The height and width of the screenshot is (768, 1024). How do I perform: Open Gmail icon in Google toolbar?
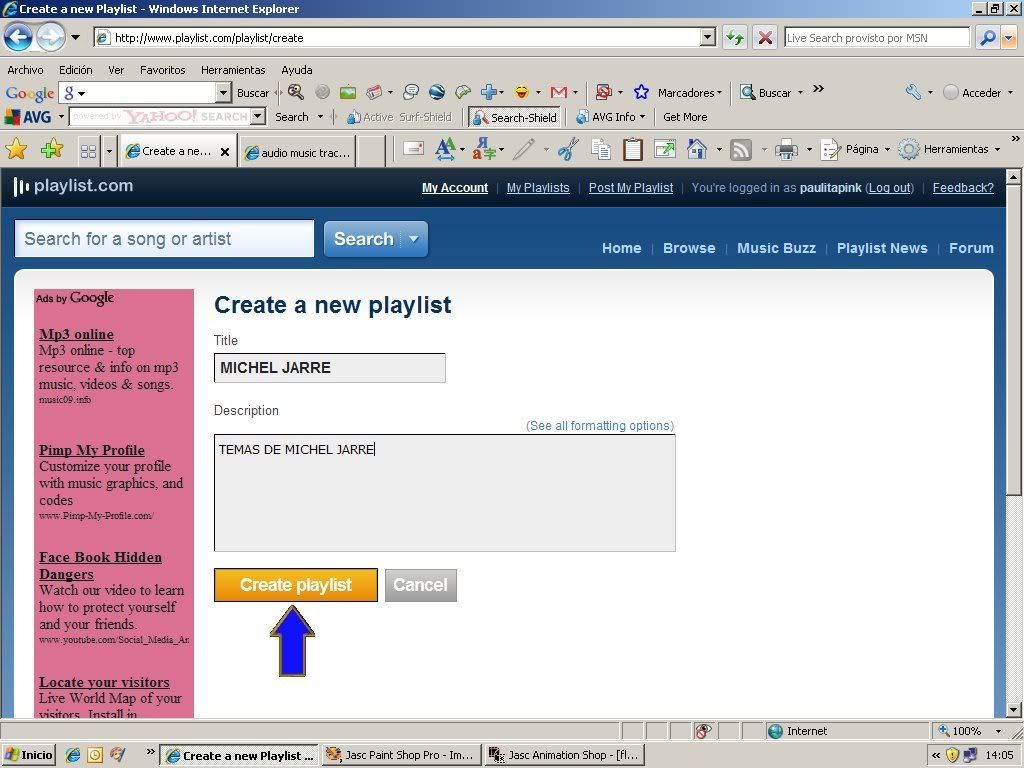pos(558,92)
